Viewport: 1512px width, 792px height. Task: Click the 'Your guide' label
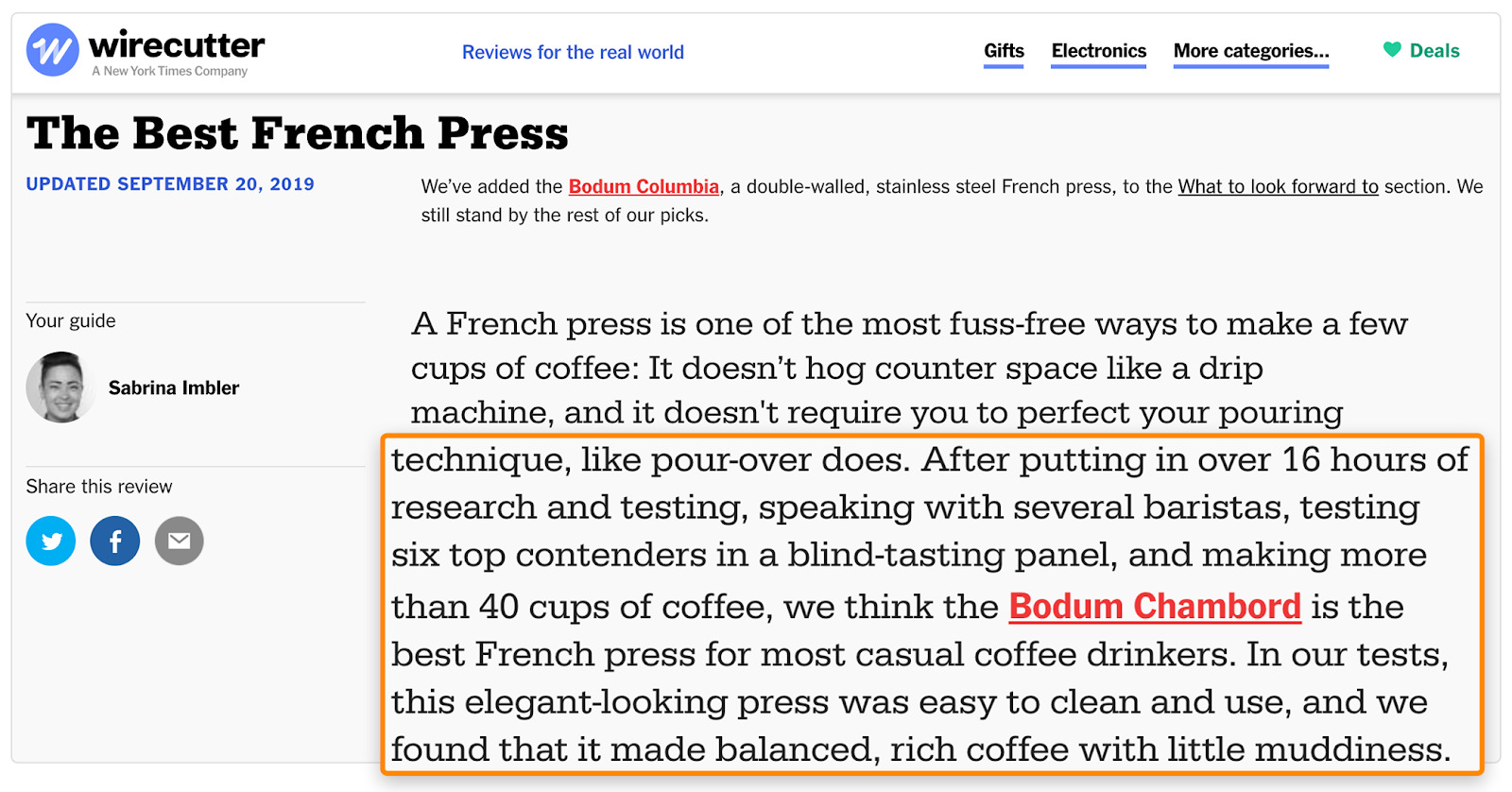click(x=71, y=321)
